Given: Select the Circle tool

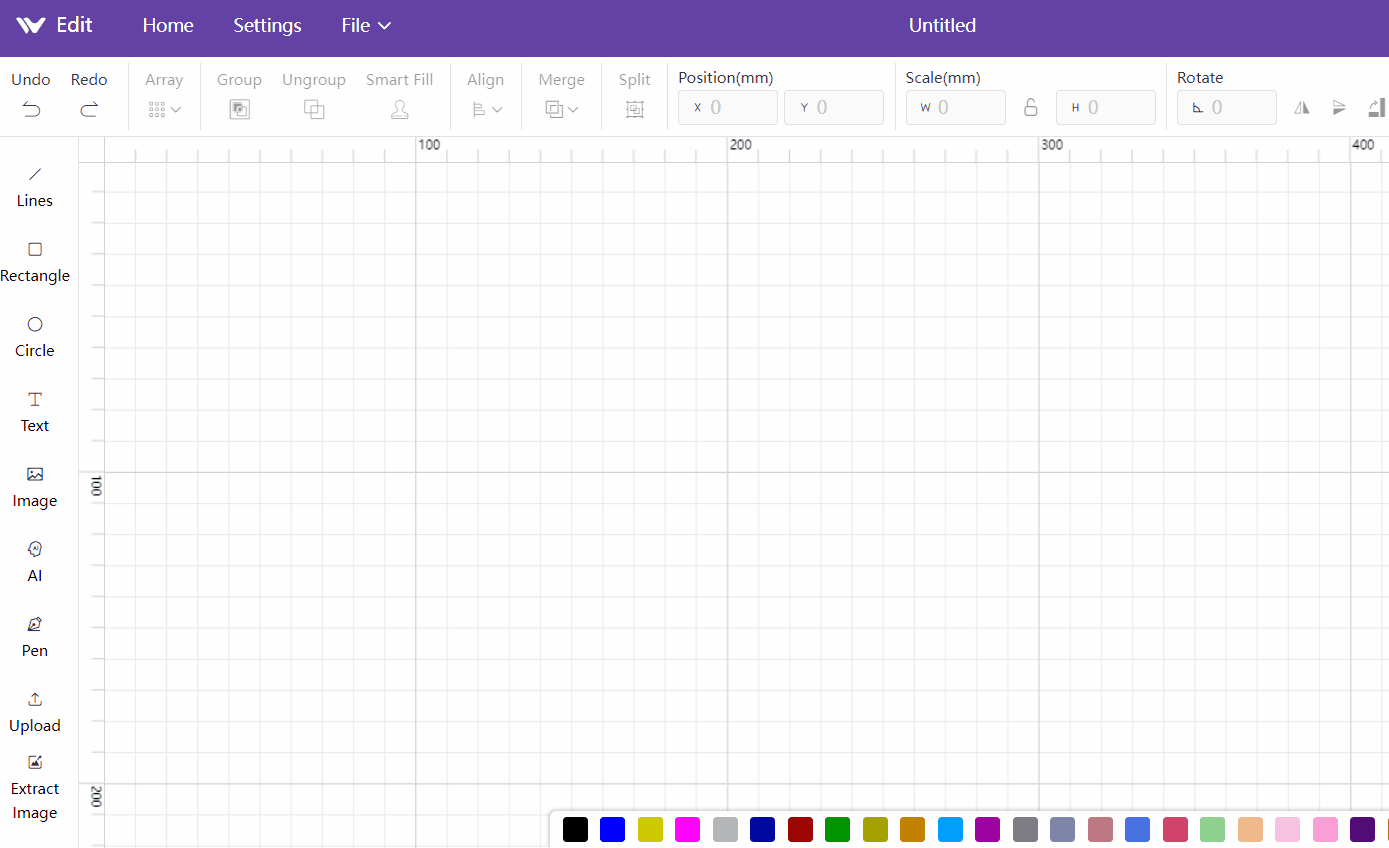Looking at the screenshot, I should click(x=35, y=337).
